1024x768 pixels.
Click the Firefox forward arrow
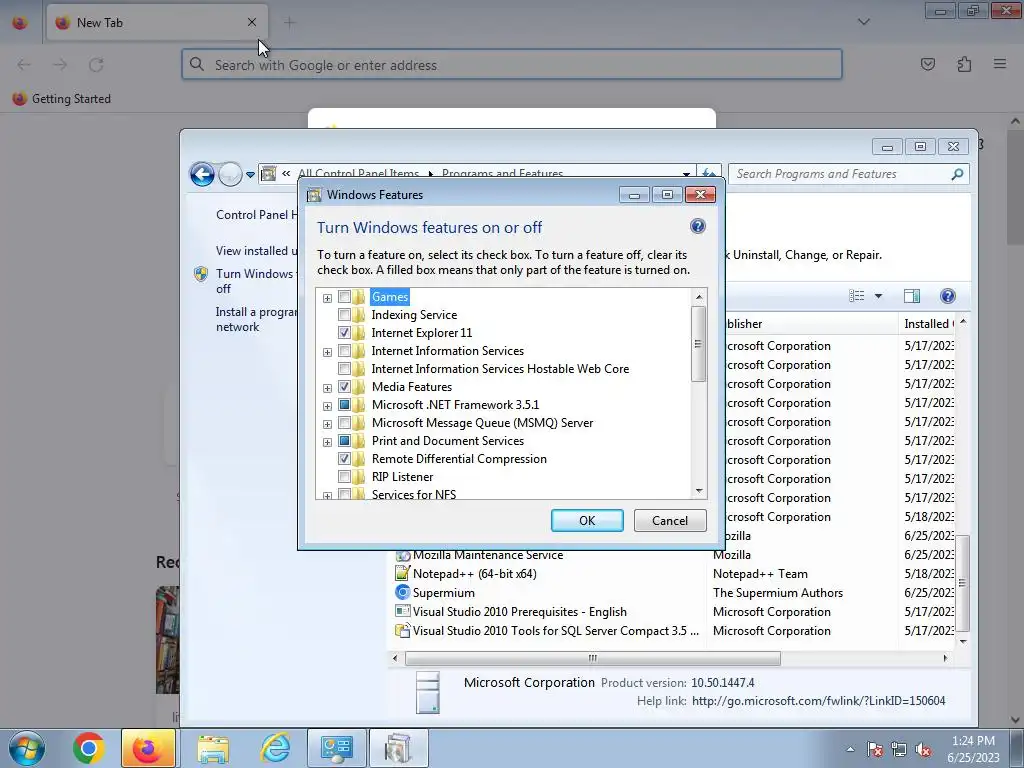(x=60, y=65)
